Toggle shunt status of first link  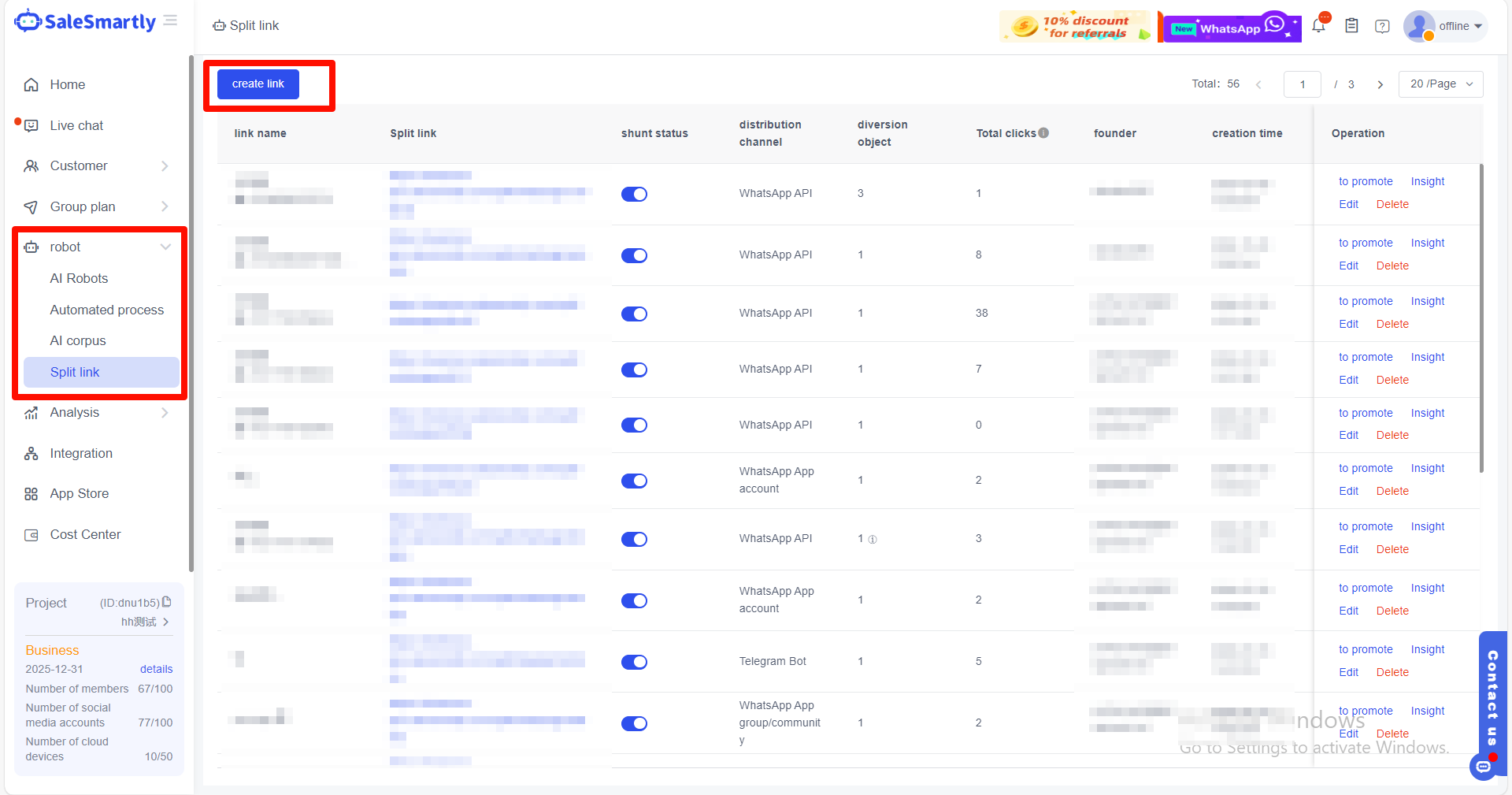point(634,194)
